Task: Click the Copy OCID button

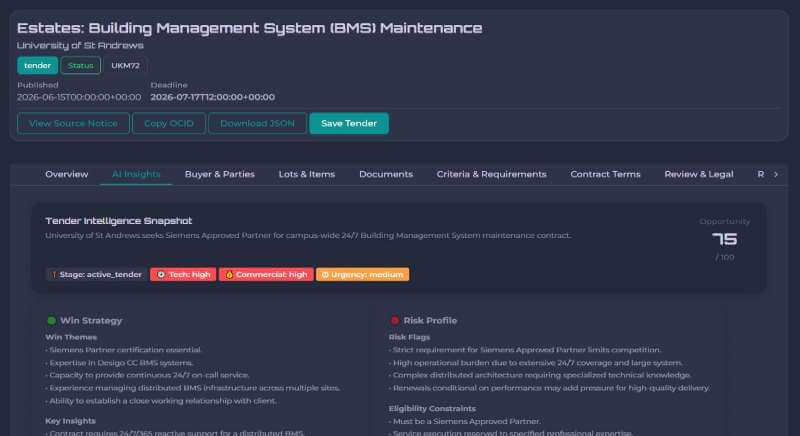Action: point(169,123)
